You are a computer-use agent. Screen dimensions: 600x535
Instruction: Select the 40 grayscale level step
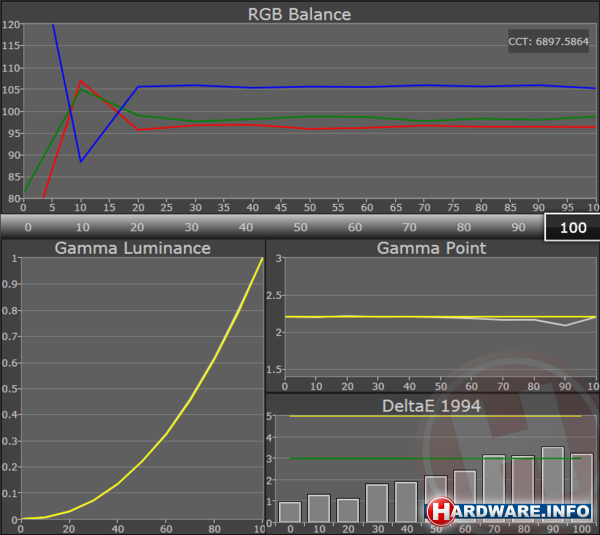(245, 227)
